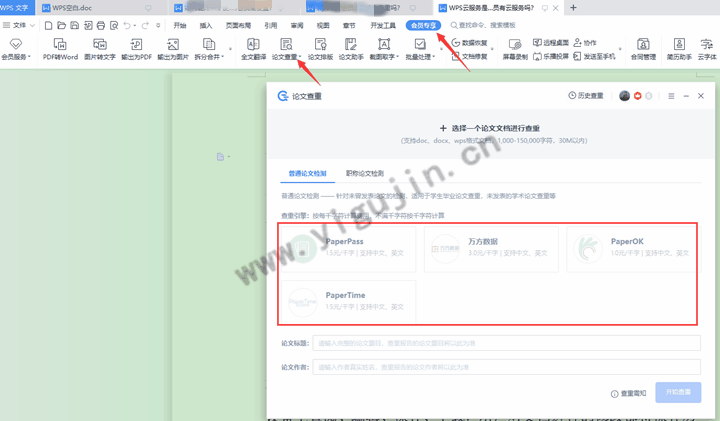Open the 简历助手 tool

pos(679,49)
